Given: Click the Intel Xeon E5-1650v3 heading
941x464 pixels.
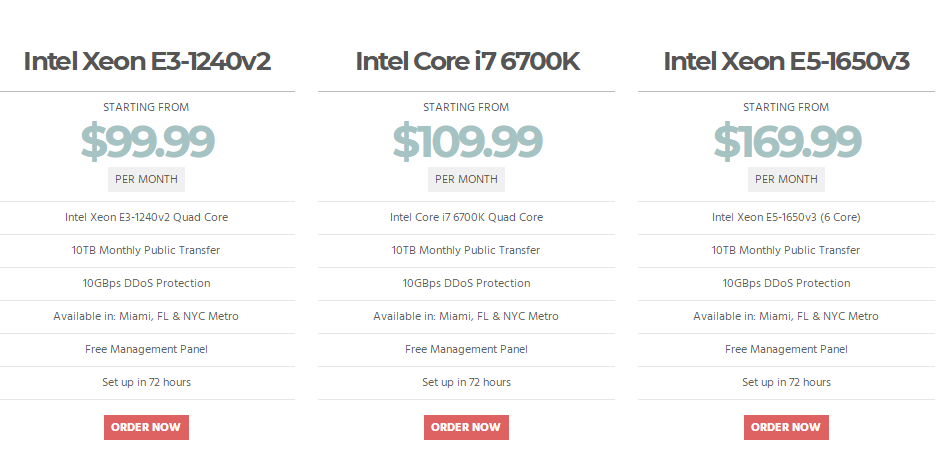Looking at the screenshot, I should [786, 61].
